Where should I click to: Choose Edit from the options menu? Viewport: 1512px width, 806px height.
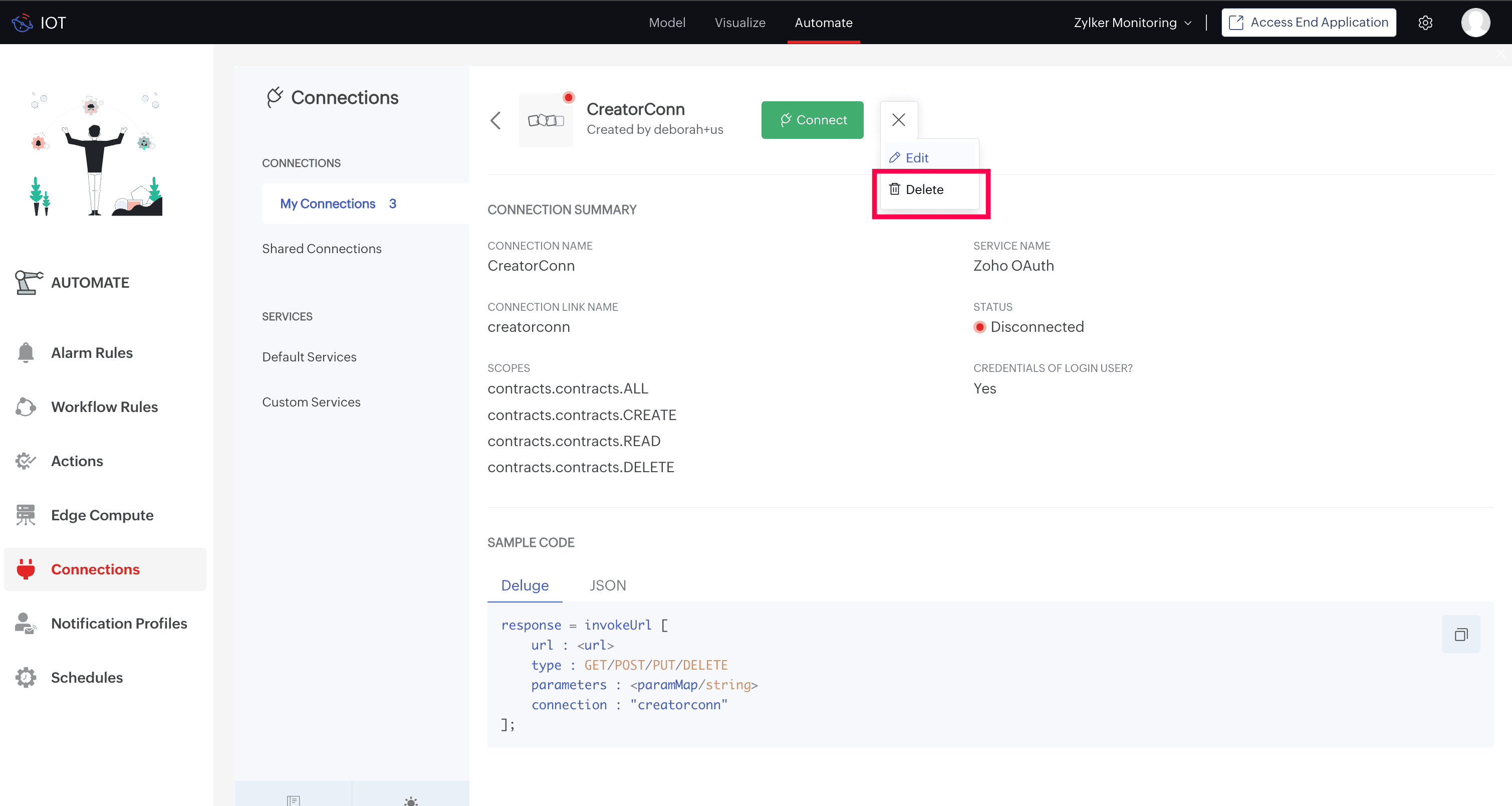pos(916,157)
